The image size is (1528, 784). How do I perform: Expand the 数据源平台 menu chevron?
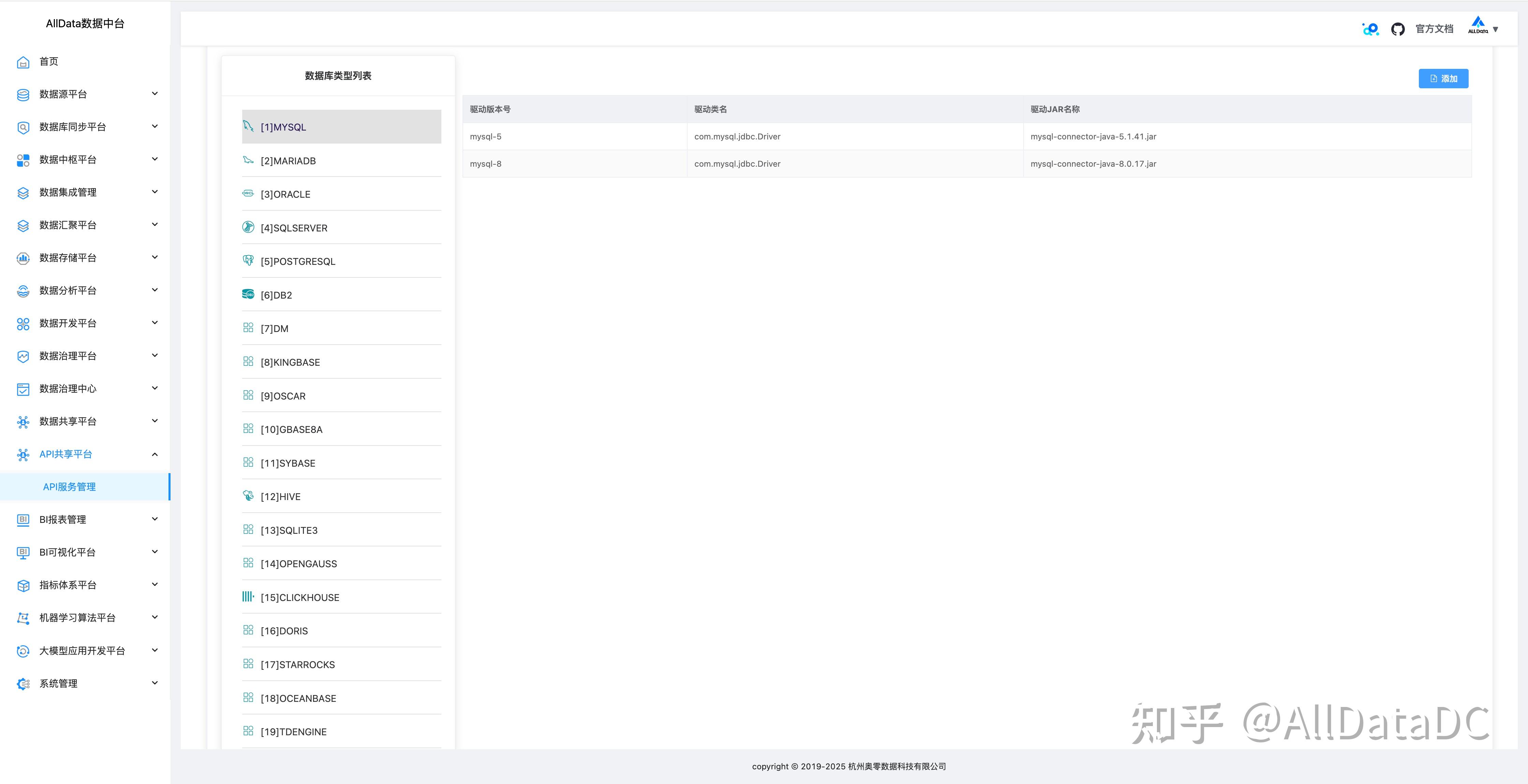pos(155,94)
